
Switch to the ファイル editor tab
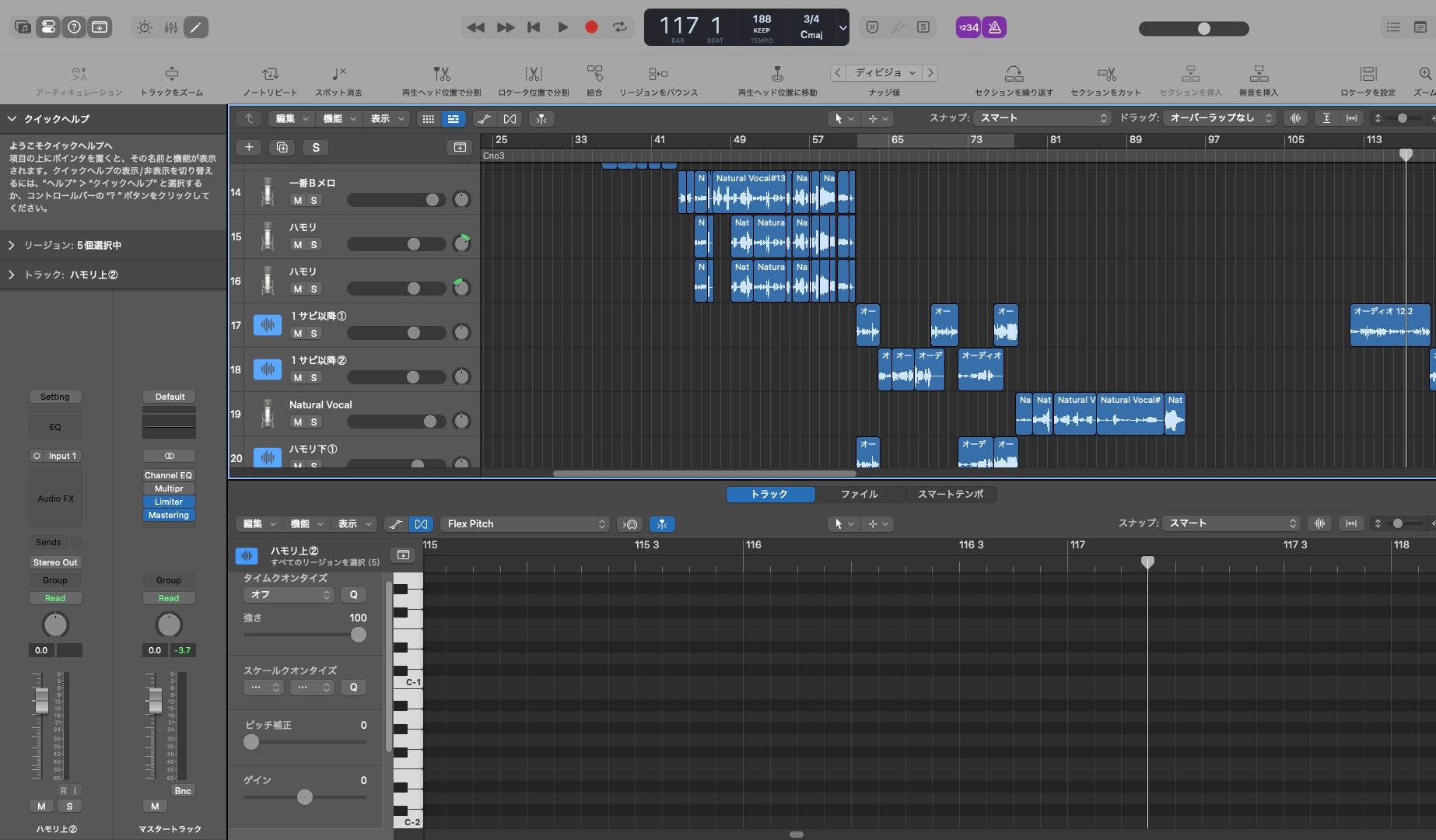click(859, 495)
